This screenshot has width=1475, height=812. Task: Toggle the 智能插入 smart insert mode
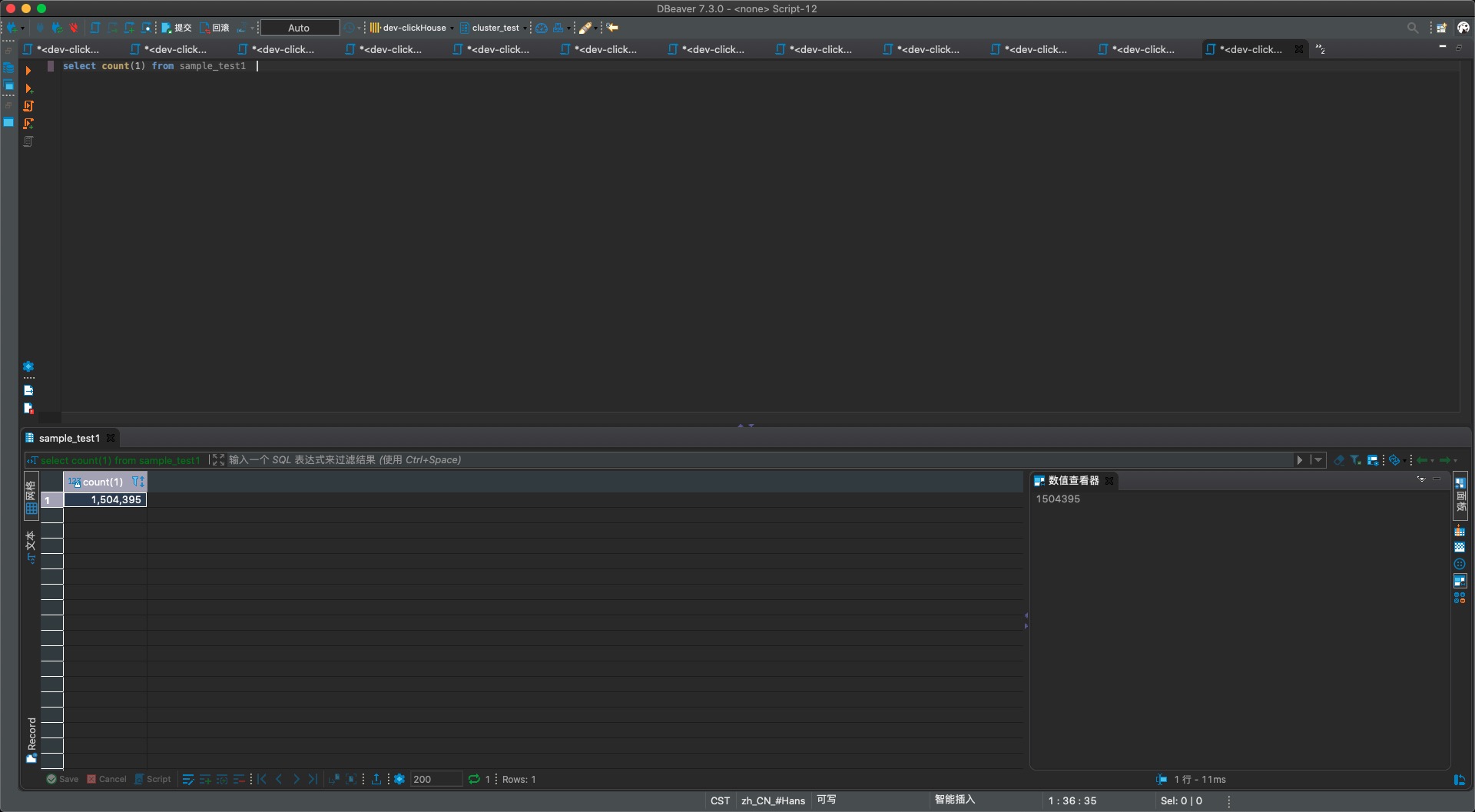pos(955,800)
